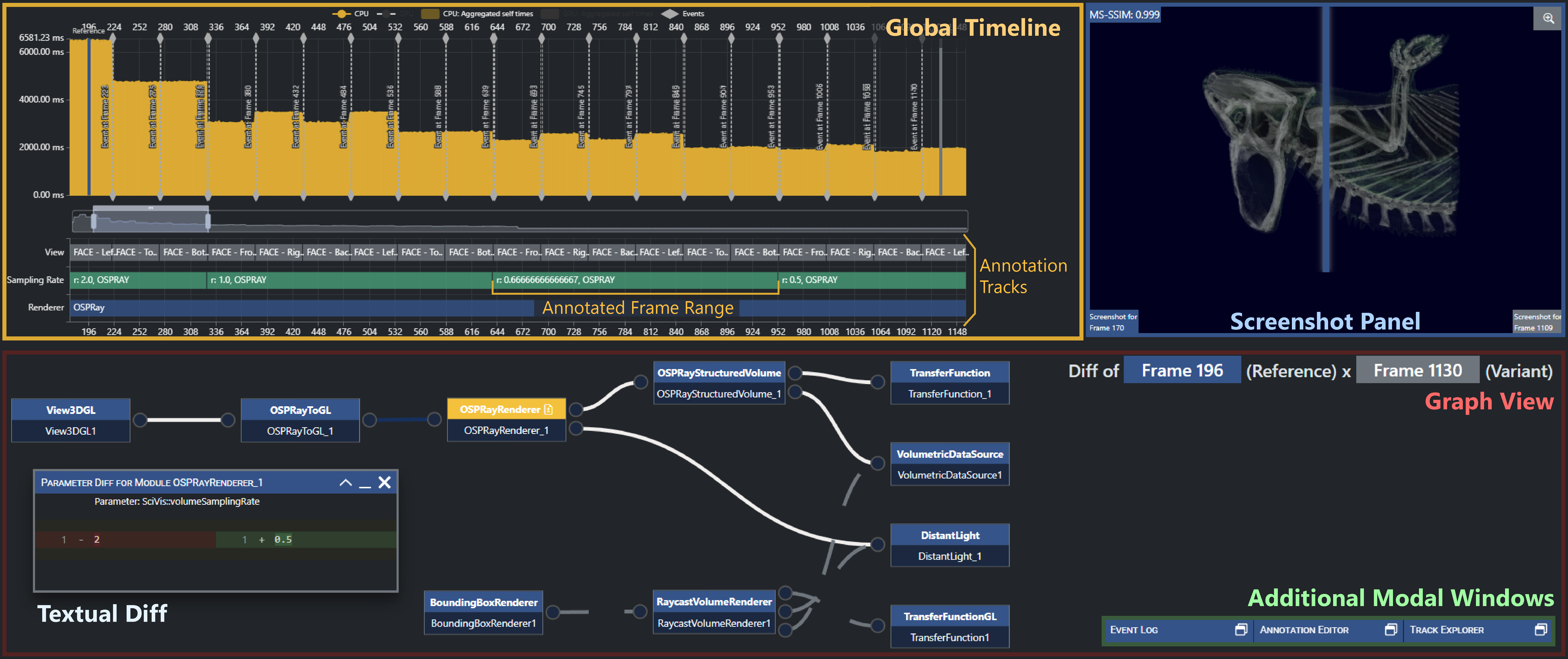This screenshot has width=1568, height=659.
Task: Click the screenshot zoom magnifier icon
Action: click(1548, 19)
